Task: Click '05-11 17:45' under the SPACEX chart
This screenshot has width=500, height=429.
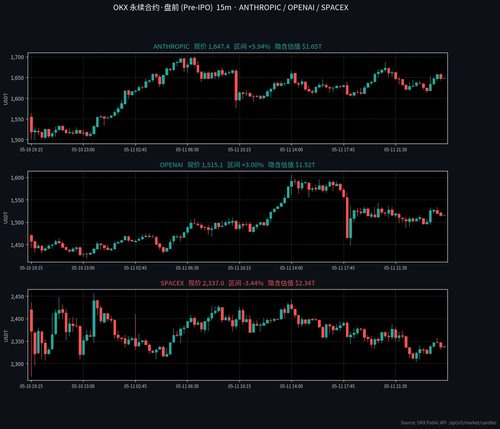Action: (343, 386)
